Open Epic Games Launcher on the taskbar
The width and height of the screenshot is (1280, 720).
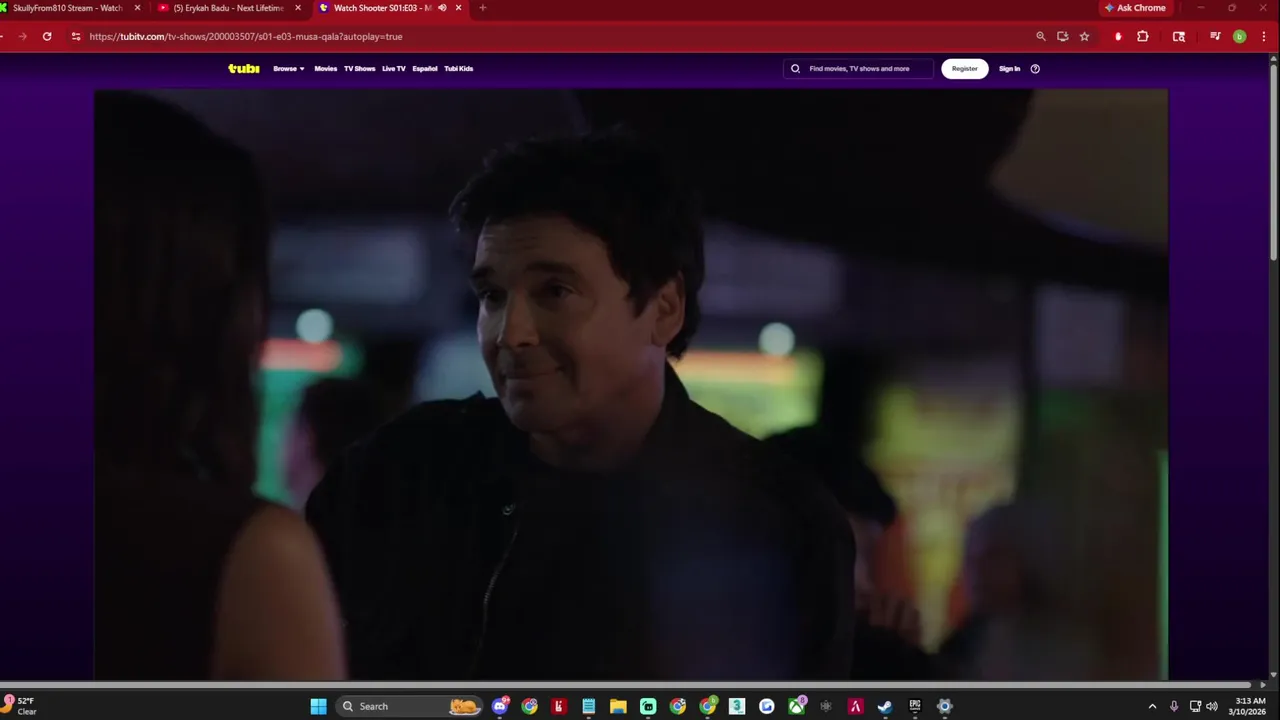[915, 706]
